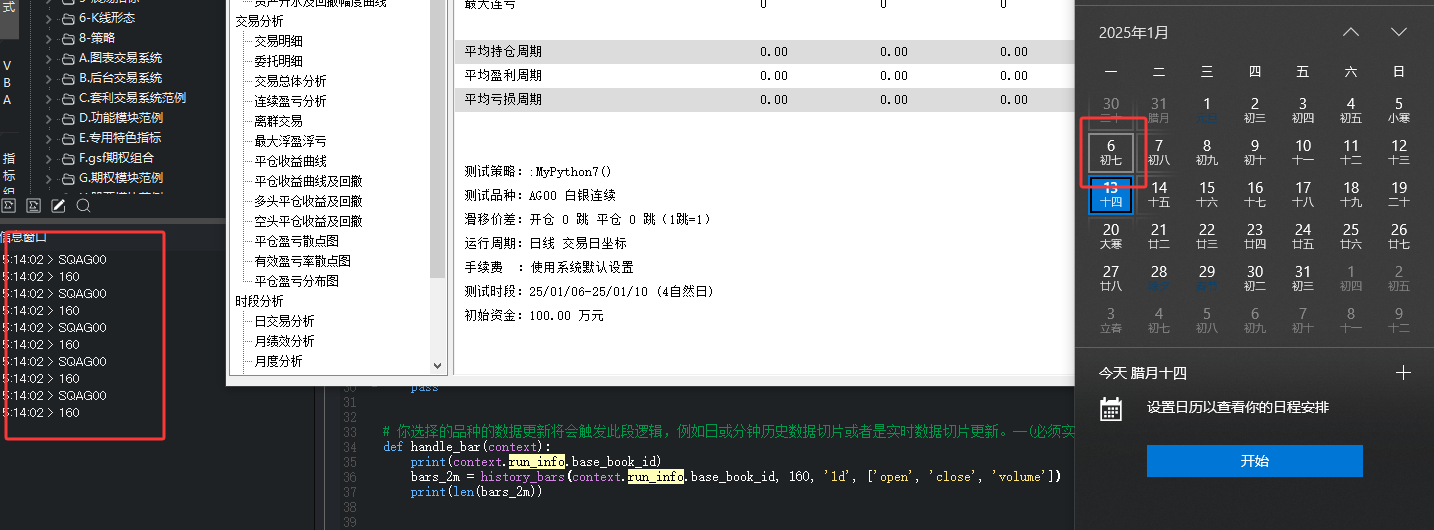Select 交易总体分析 report item
1434x530 pixels.
[290, 81]
